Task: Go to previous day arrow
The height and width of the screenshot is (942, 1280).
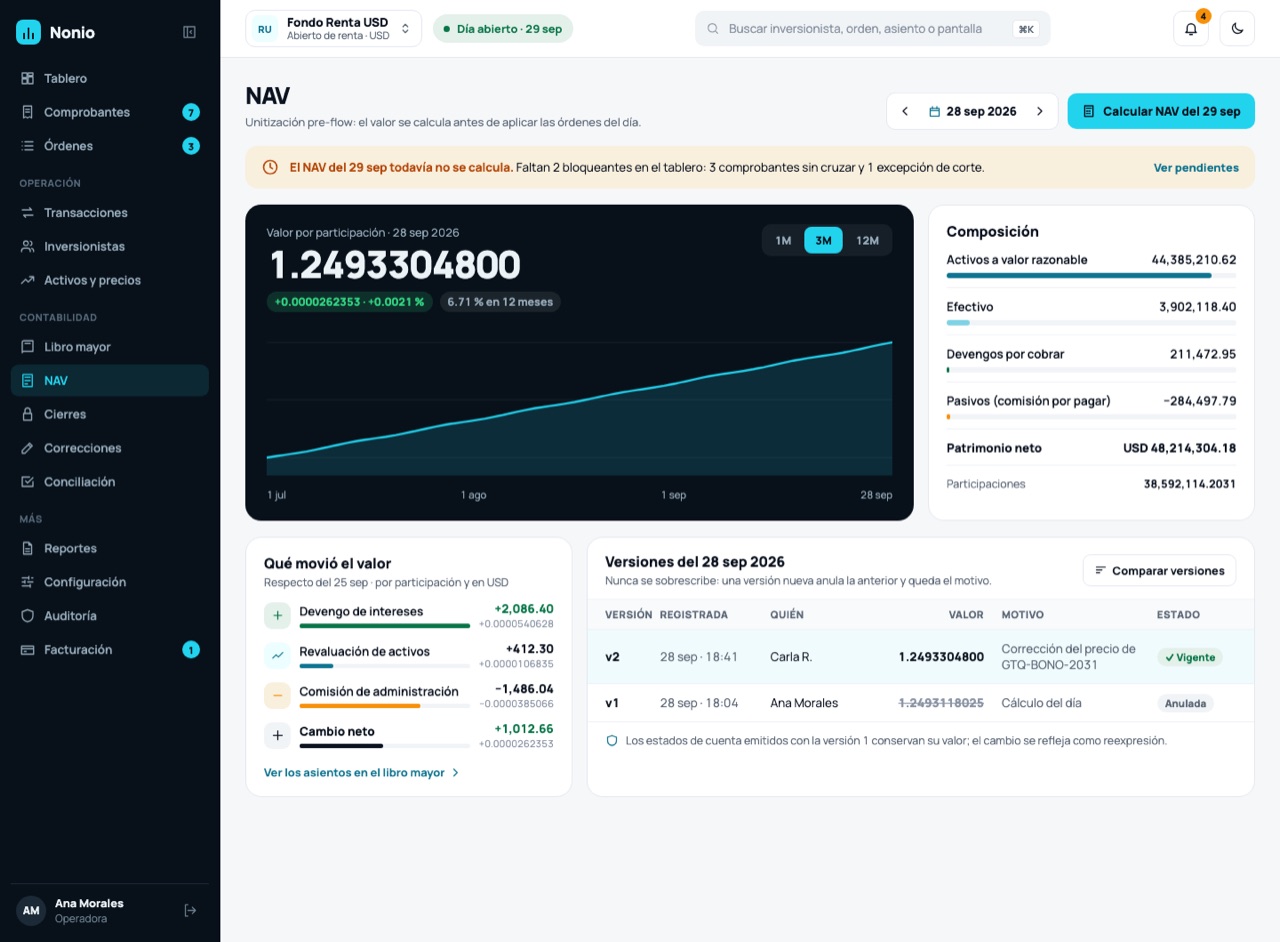Action: point(905,111)
